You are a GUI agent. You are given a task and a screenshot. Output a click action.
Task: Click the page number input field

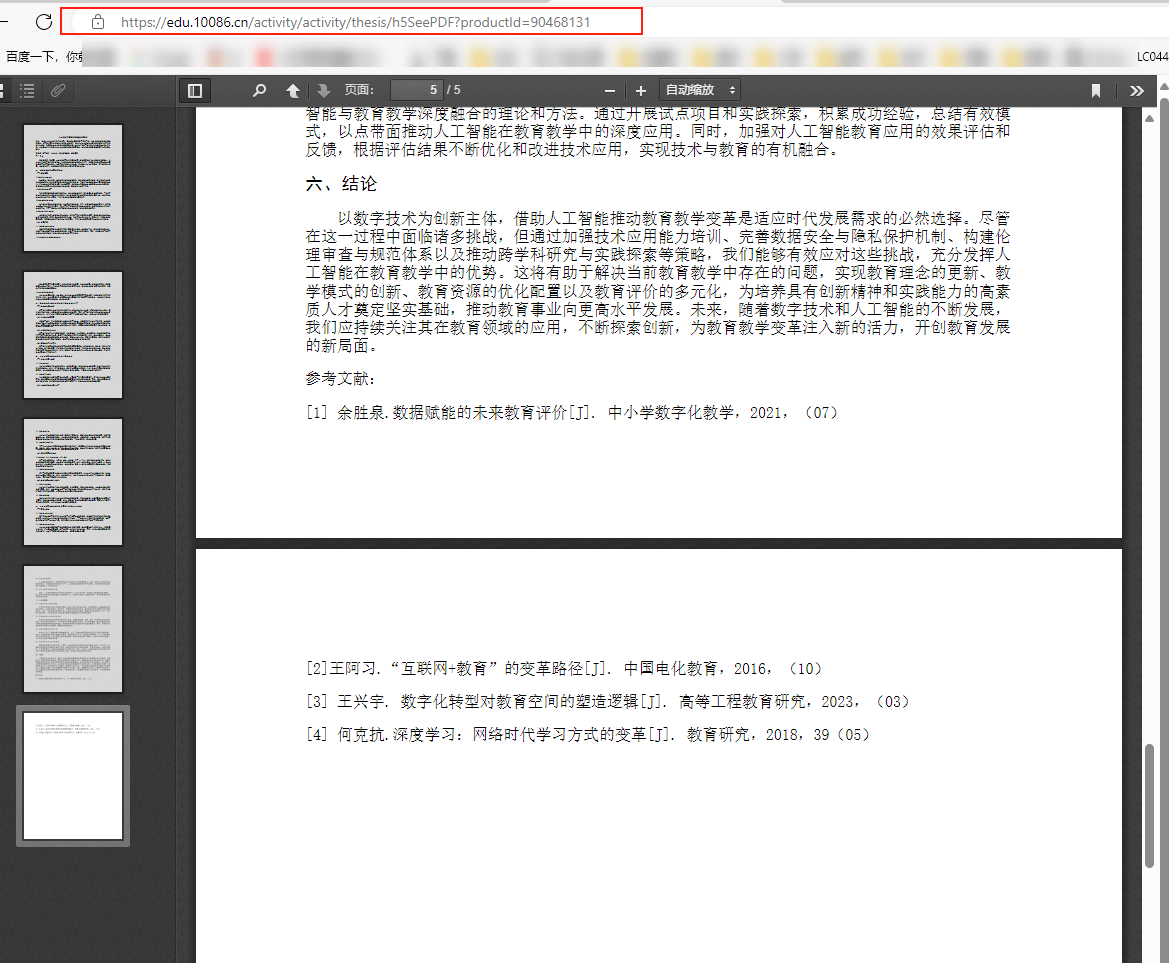(x=416, y=91)
